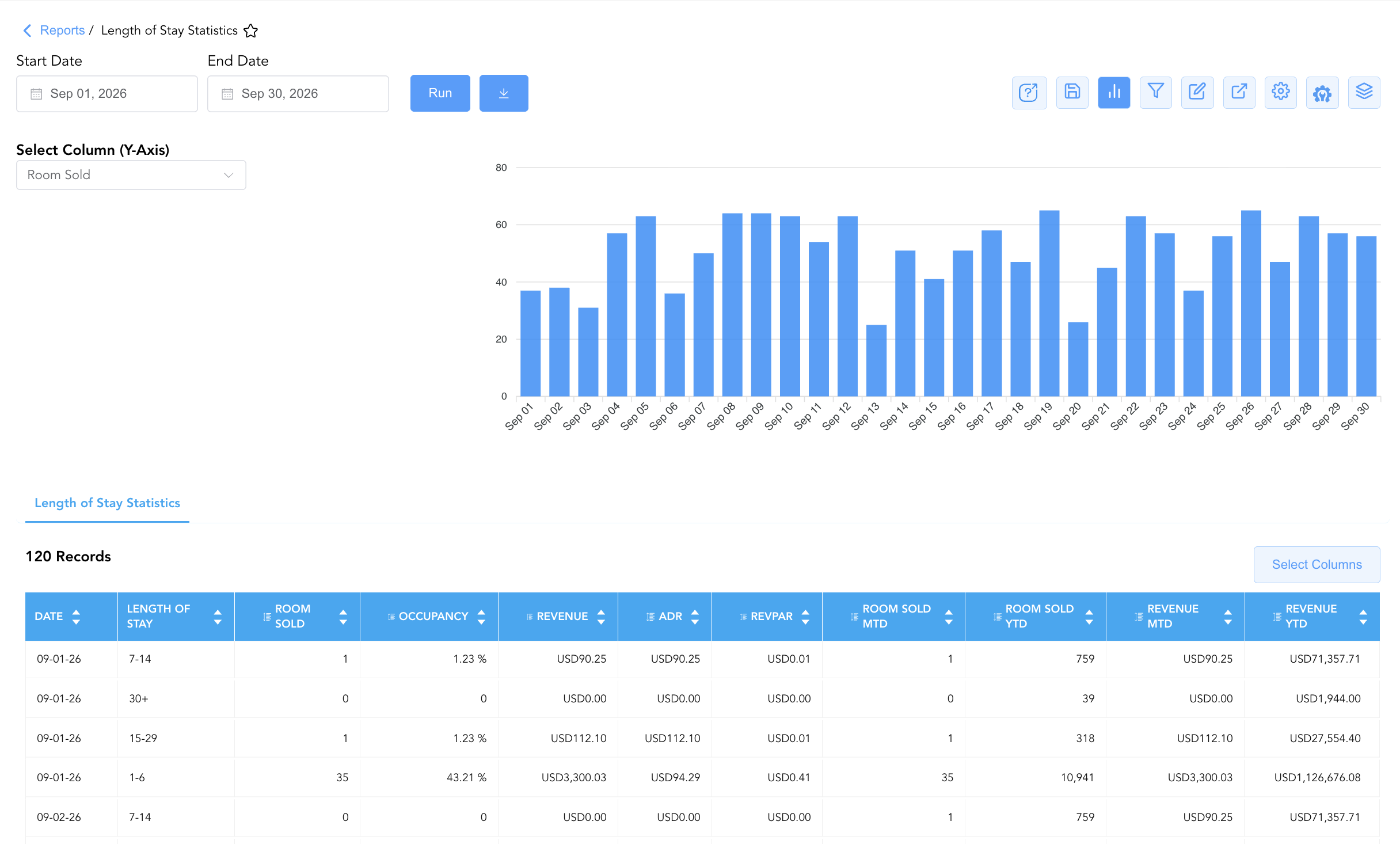Sort the ROOM SOLD MTD column
This screenshot has width=1400, height=844.
pyautogui.click(x=949, y=617)
